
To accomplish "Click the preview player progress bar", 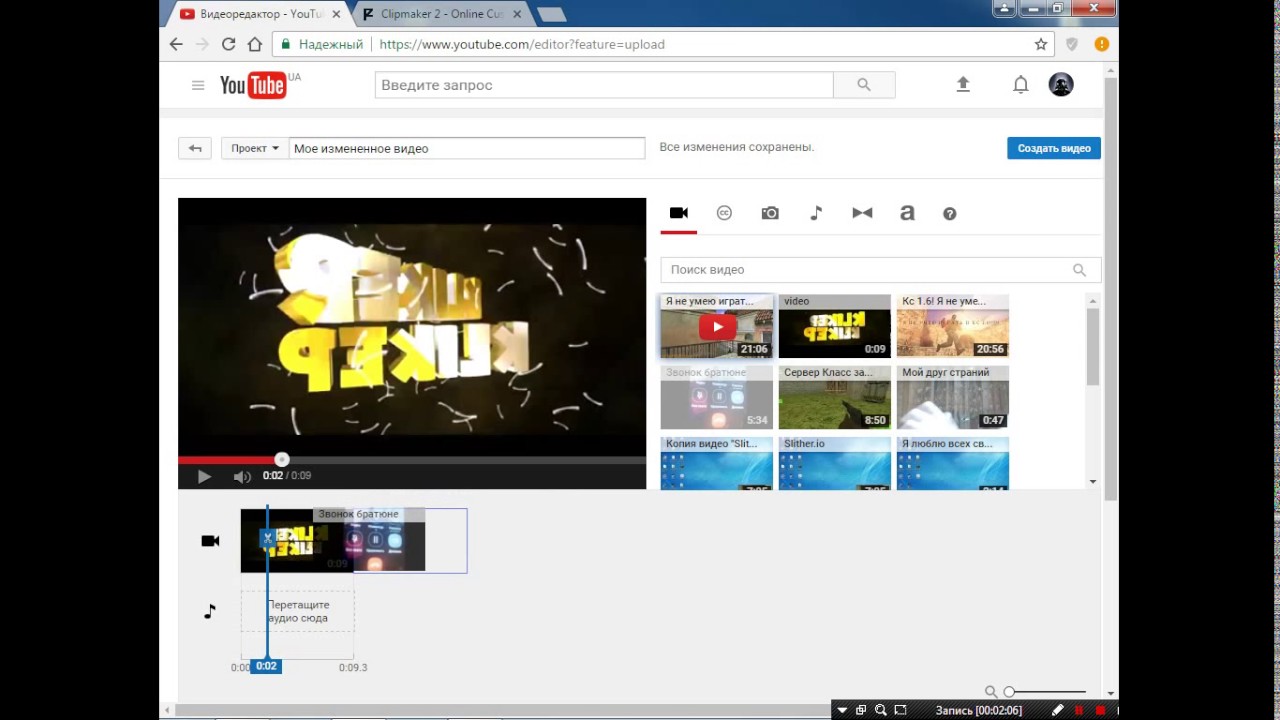I will 412,460.
